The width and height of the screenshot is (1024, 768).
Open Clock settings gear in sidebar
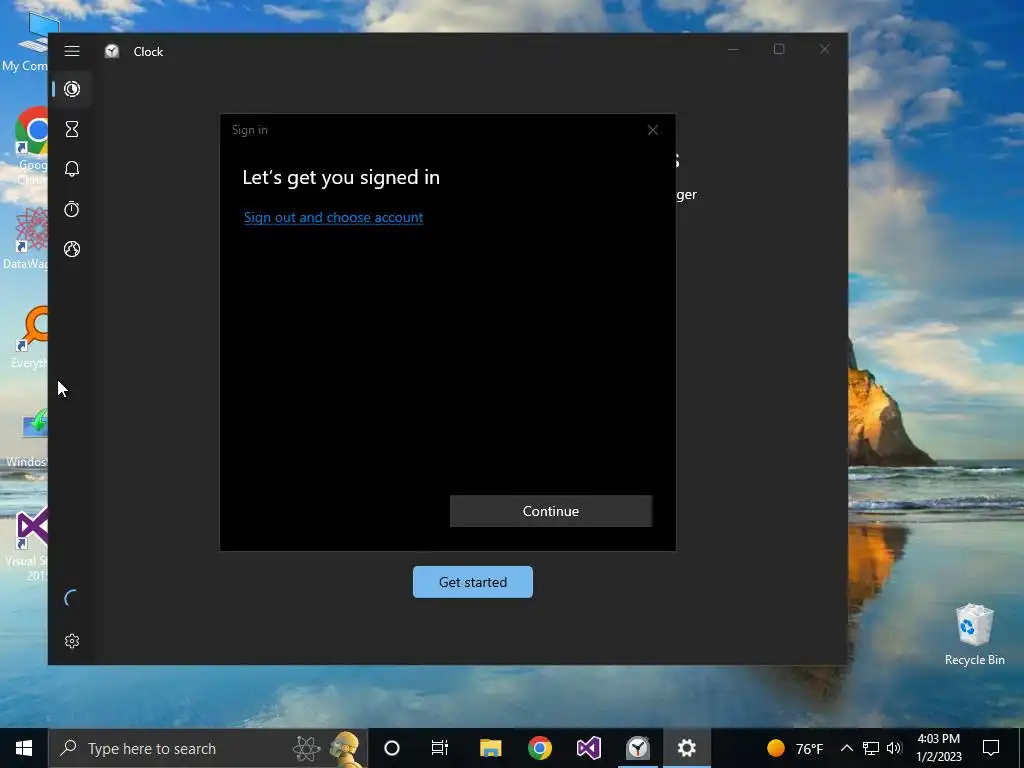[x=72, y=641]
